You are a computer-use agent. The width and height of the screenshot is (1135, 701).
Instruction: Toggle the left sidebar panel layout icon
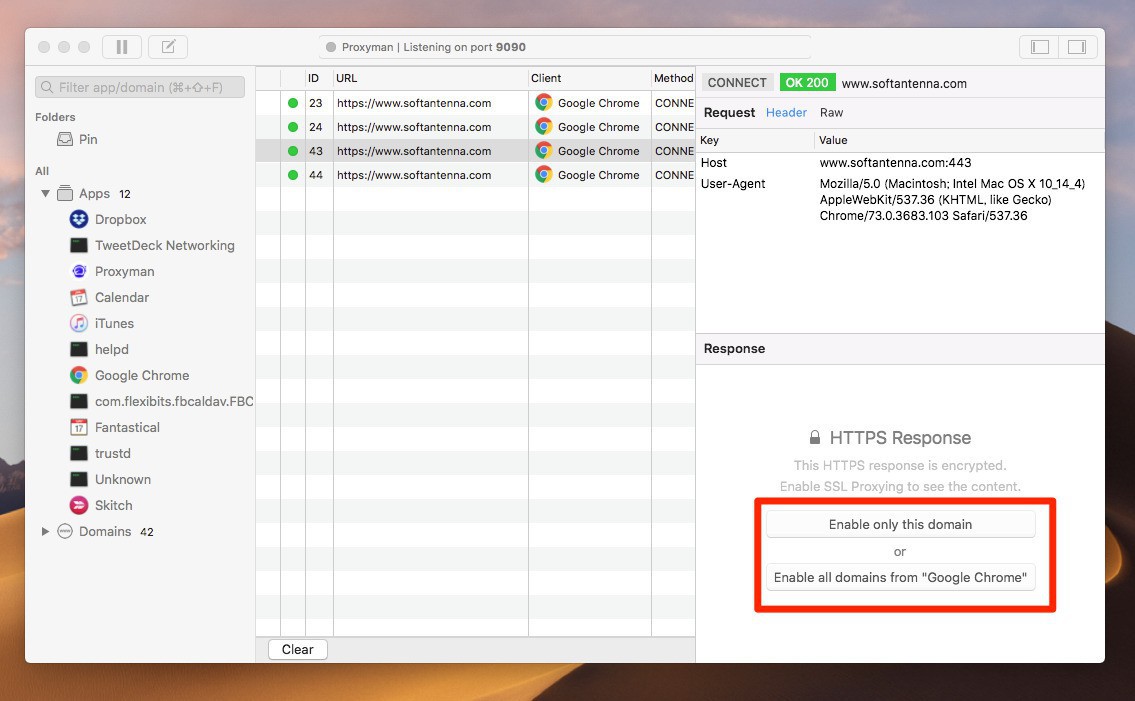pyautogui.click(x=1040, y=47)
